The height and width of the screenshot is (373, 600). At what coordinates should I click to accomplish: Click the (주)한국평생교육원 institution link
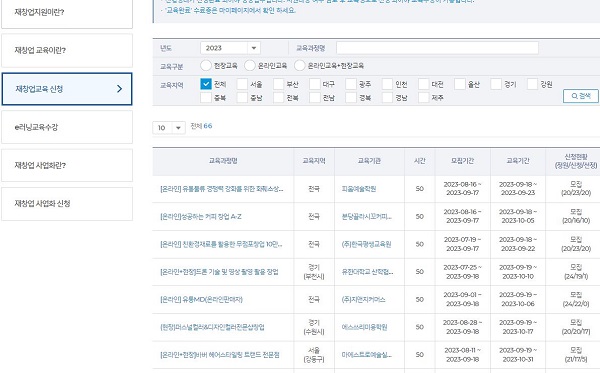click(x=366, y=244)
